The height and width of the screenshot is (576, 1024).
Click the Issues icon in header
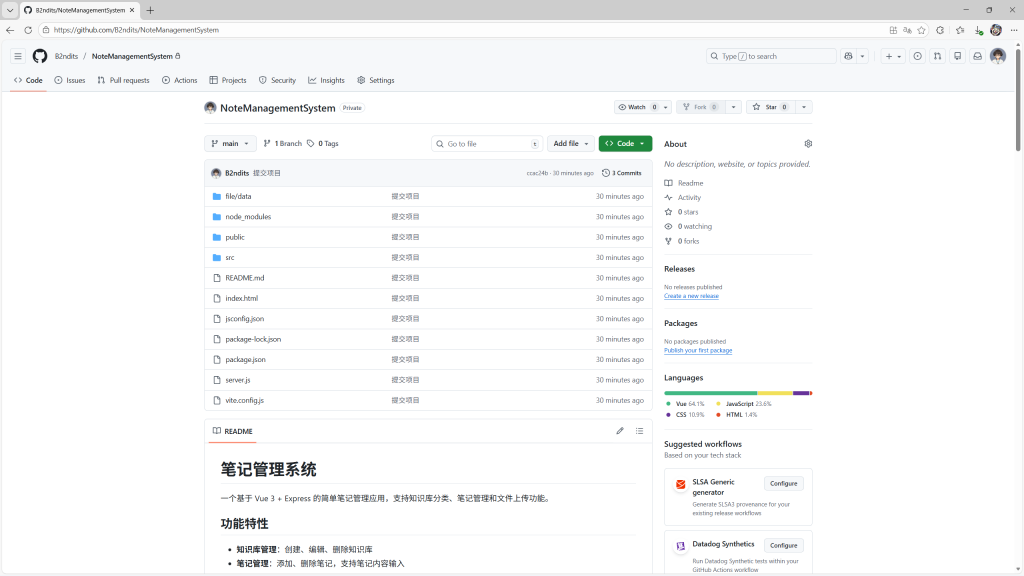[918, 56]
